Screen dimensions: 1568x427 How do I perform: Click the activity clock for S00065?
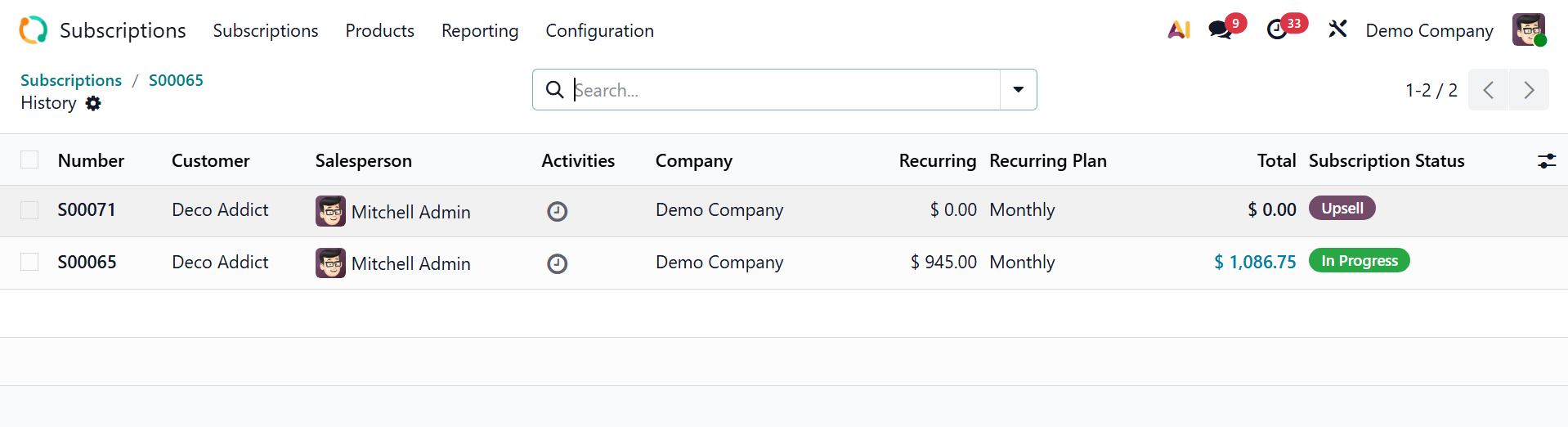pyautogui.click(x=557, y=263)
